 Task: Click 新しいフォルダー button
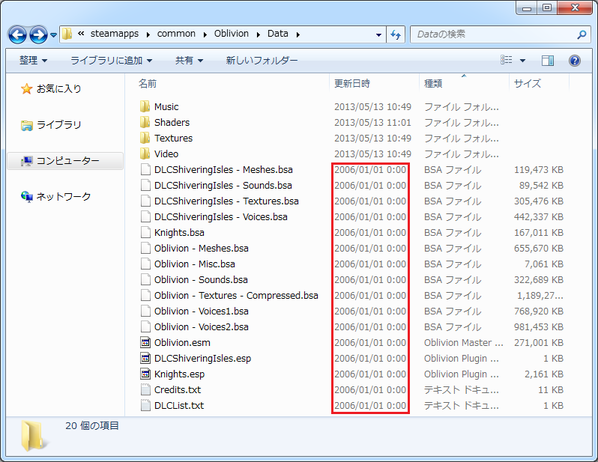coord(262,60)
